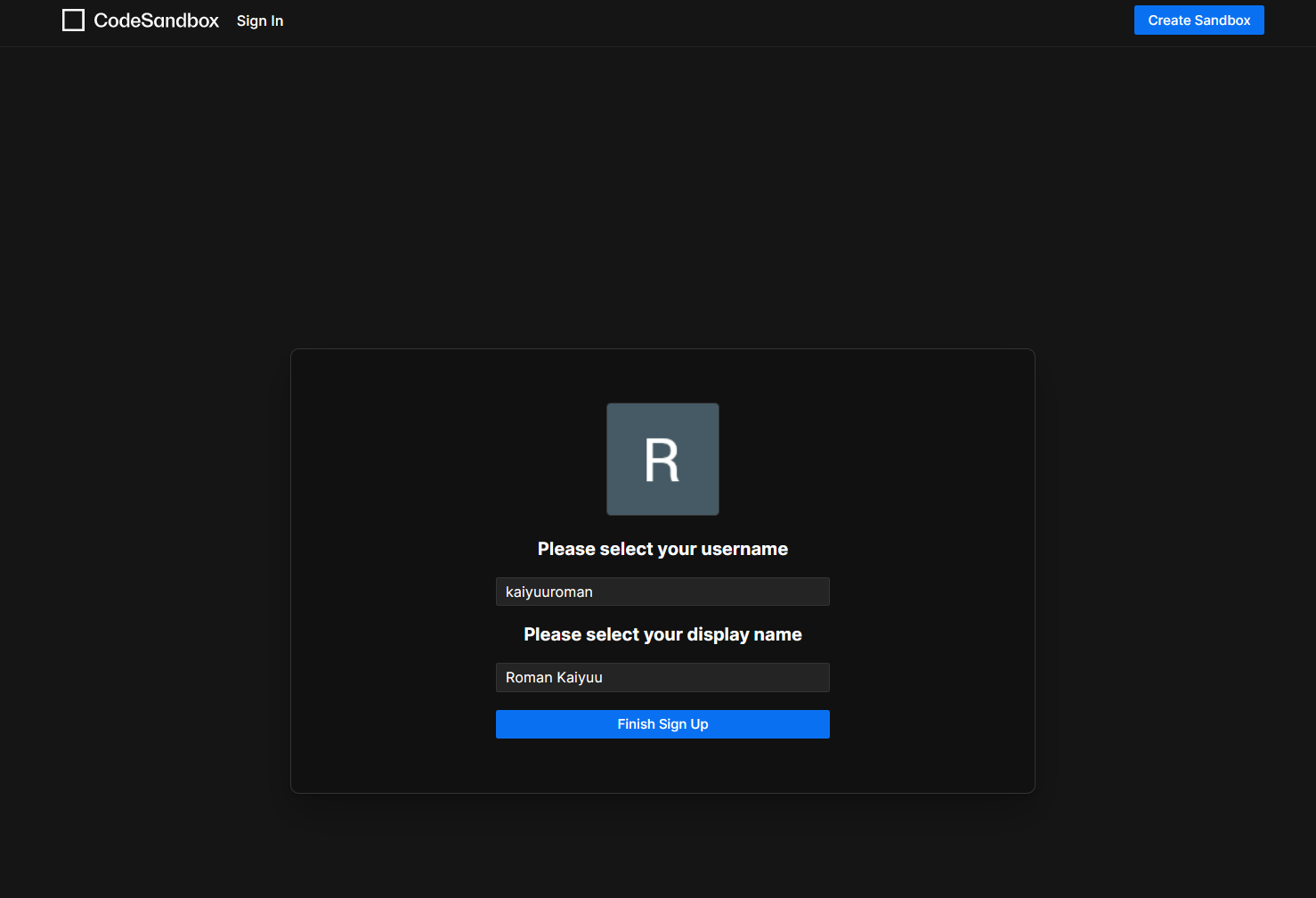The height and width of the screenshot is (898, 1316).
Task: Click the empty right end of display name field
Action: (784, 677)
